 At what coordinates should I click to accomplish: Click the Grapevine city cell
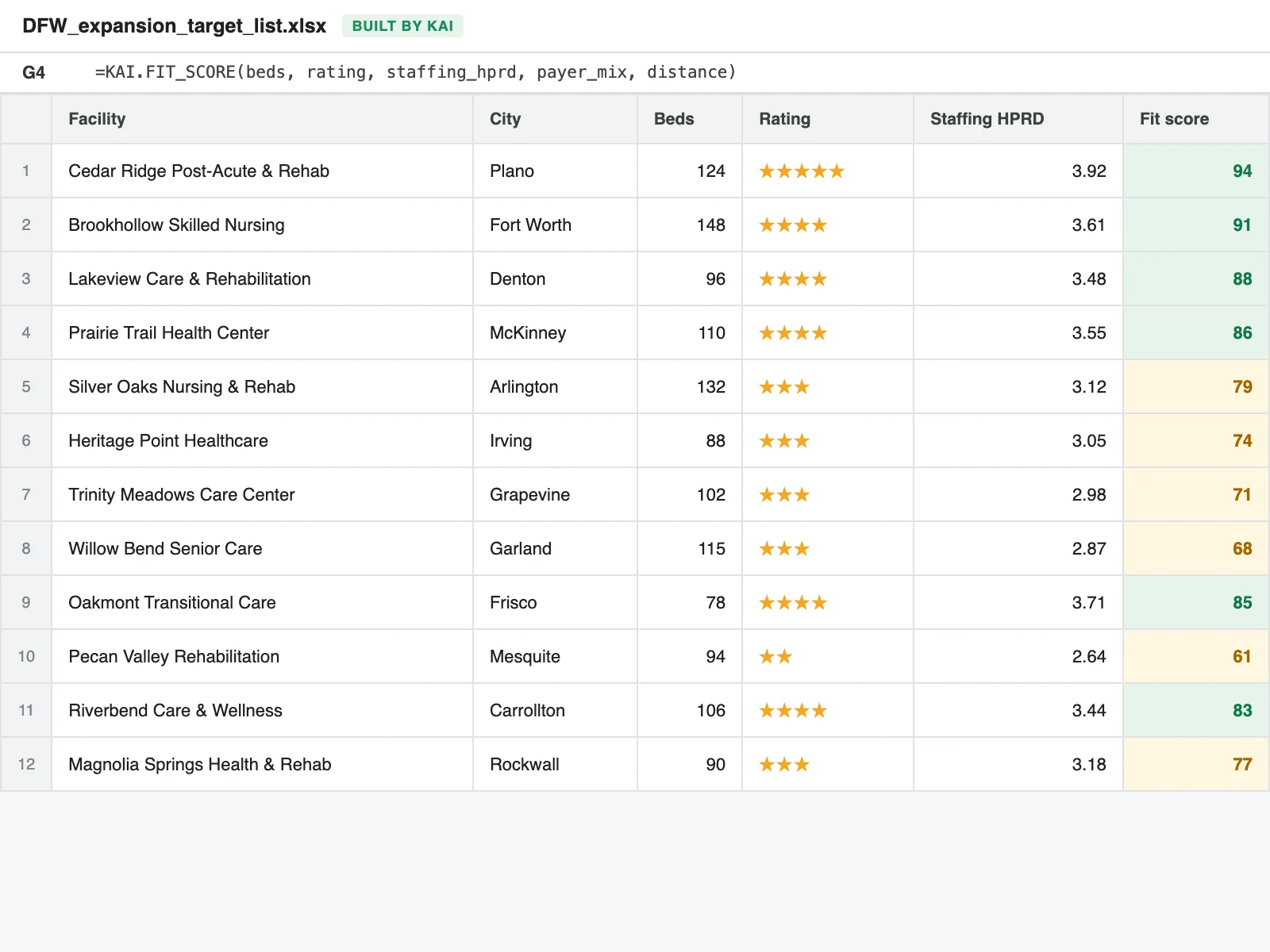tap(555, 494)
